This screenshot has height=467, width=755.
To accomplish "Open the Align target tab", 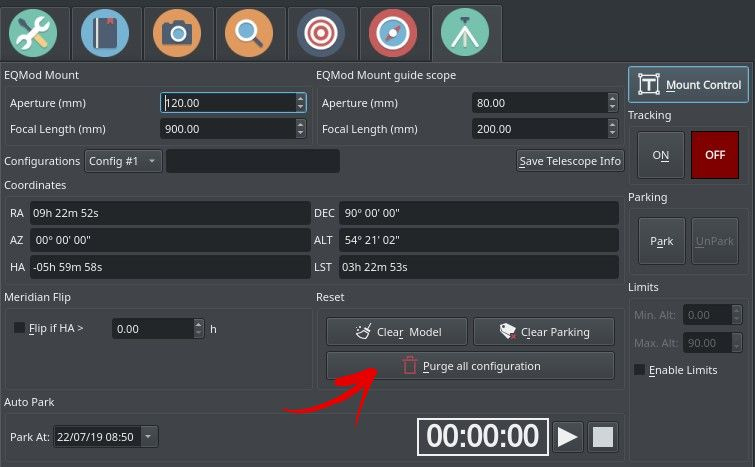I will (321, 33).
